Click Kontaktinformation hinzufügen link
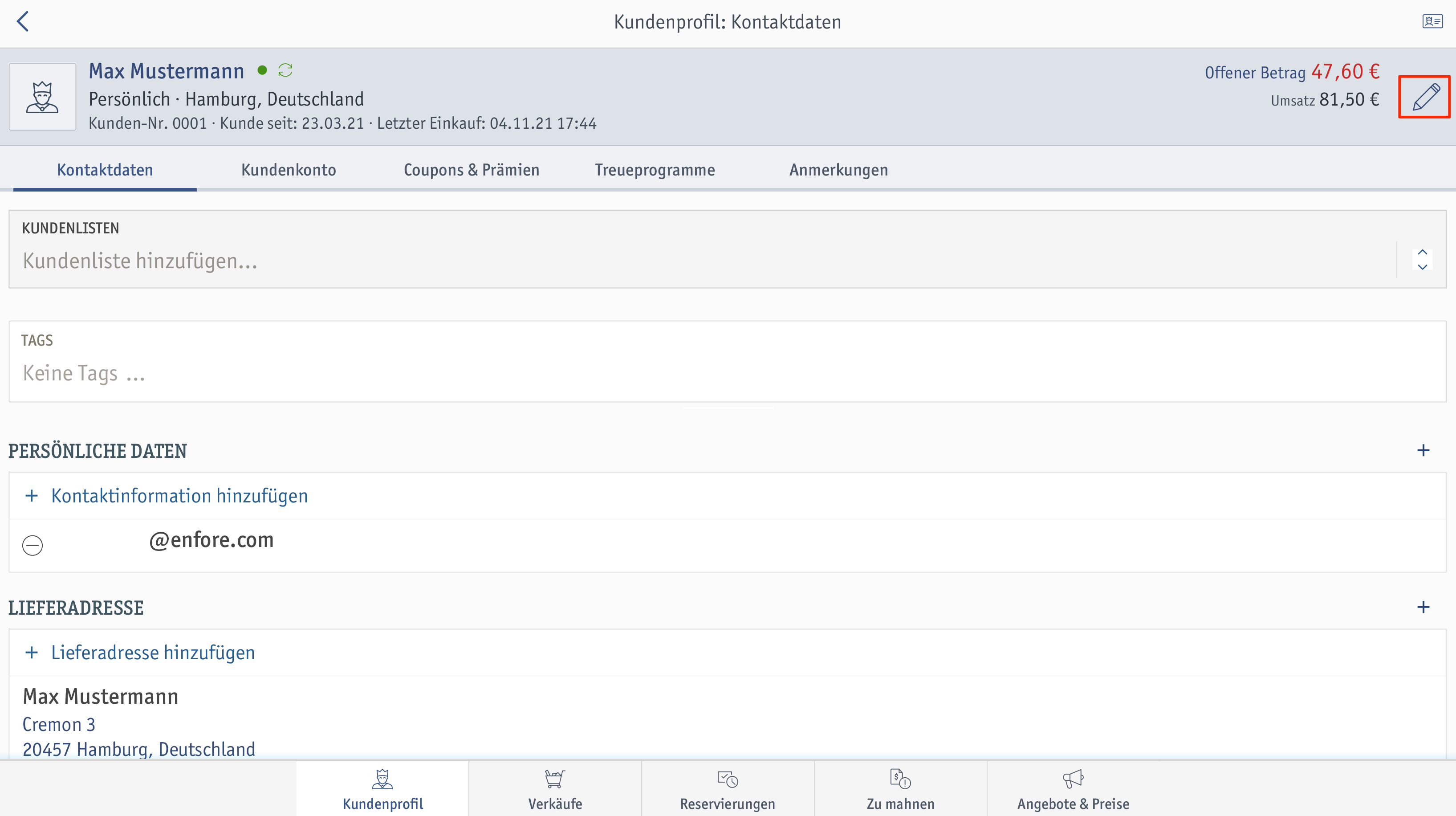 pos(180,496)
